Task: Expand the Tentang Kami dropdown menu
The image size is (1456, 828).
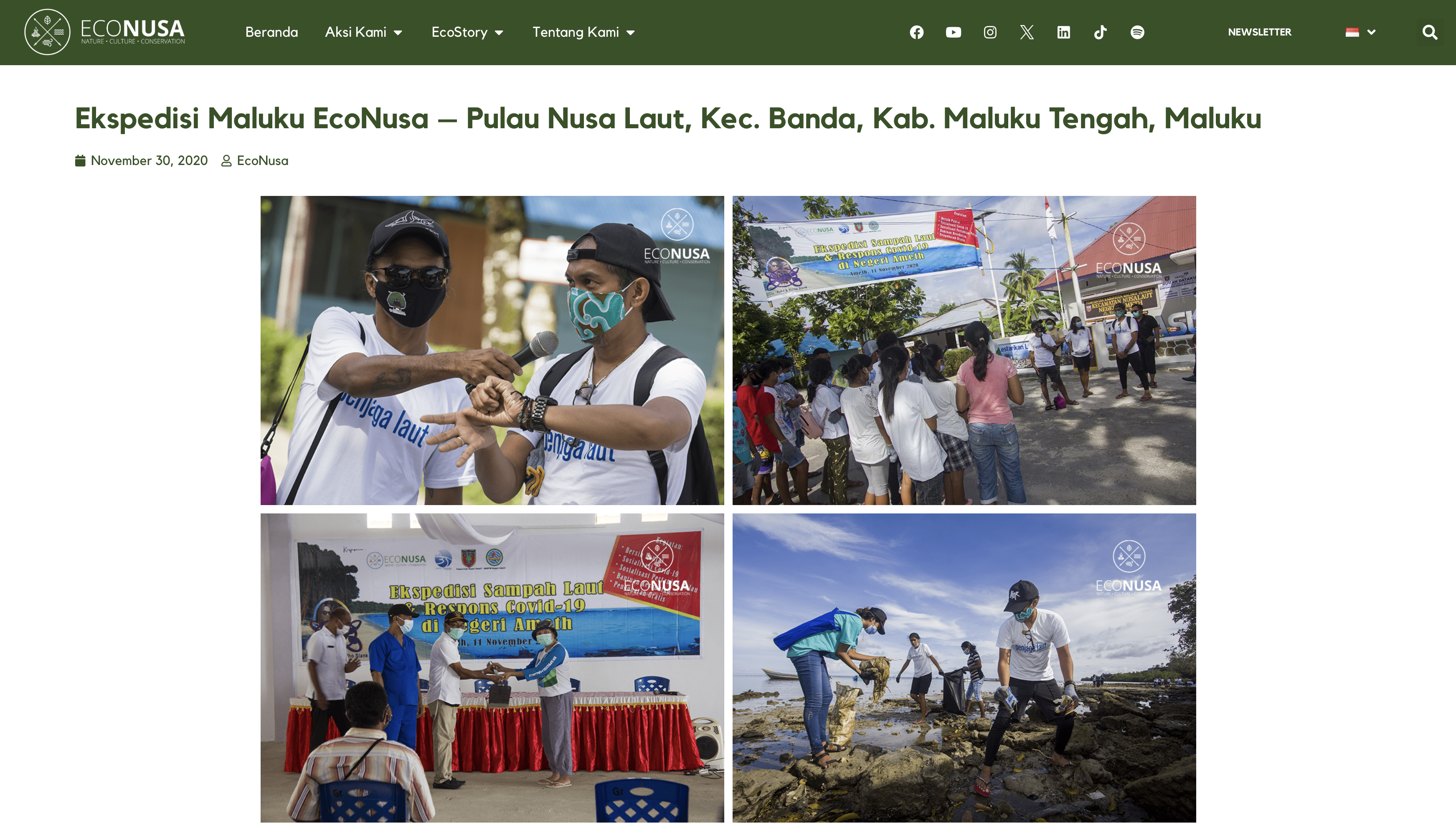Action: pos(583,33)
